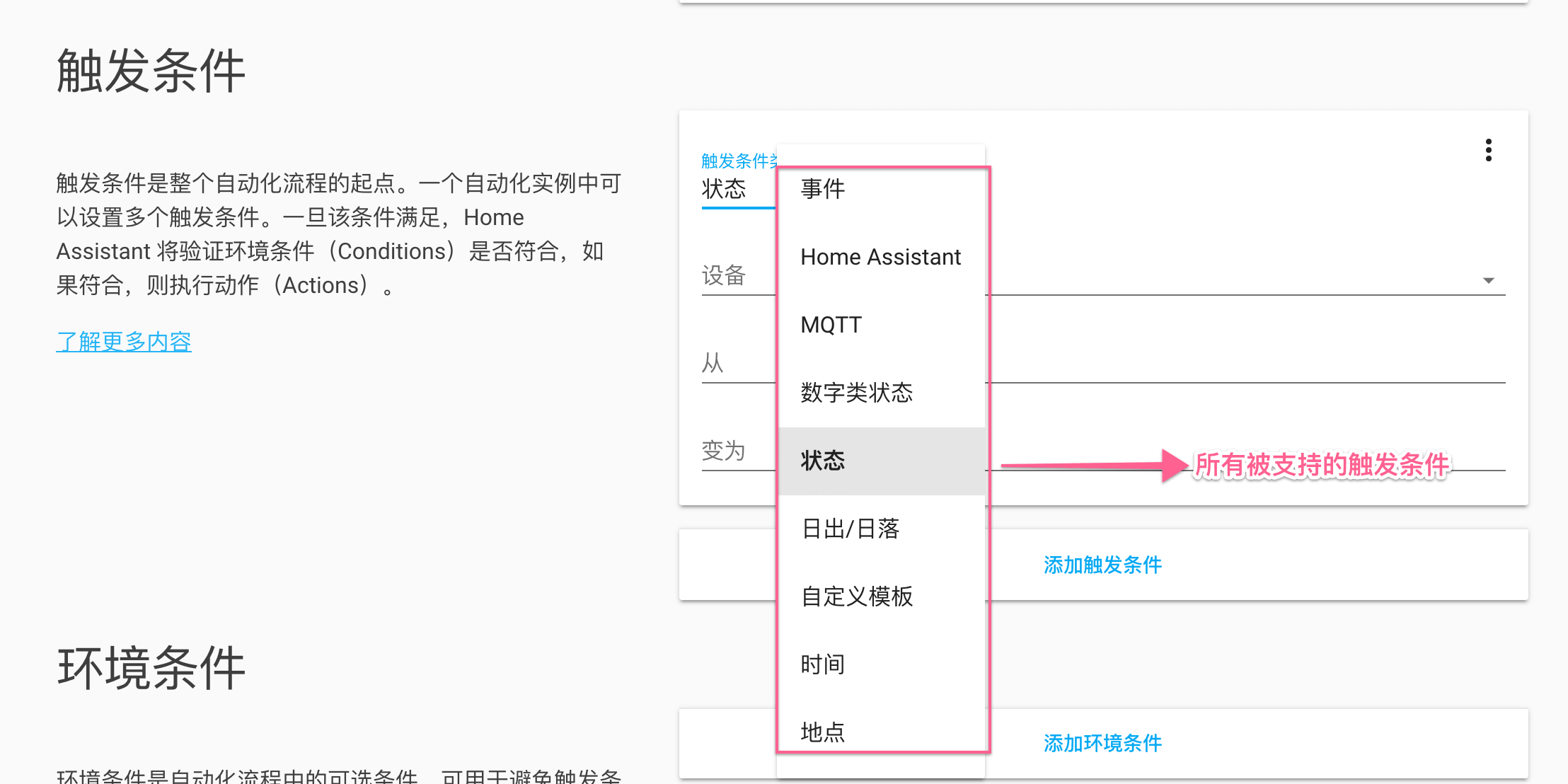
Task: Pick 数字类状态 from the list
Action: tap(856, 393)
